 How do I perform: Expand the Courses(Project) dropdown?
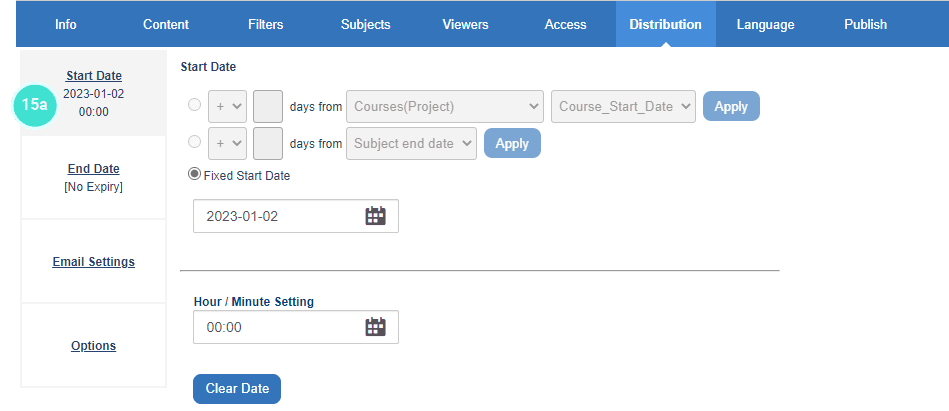coord(445,107)
